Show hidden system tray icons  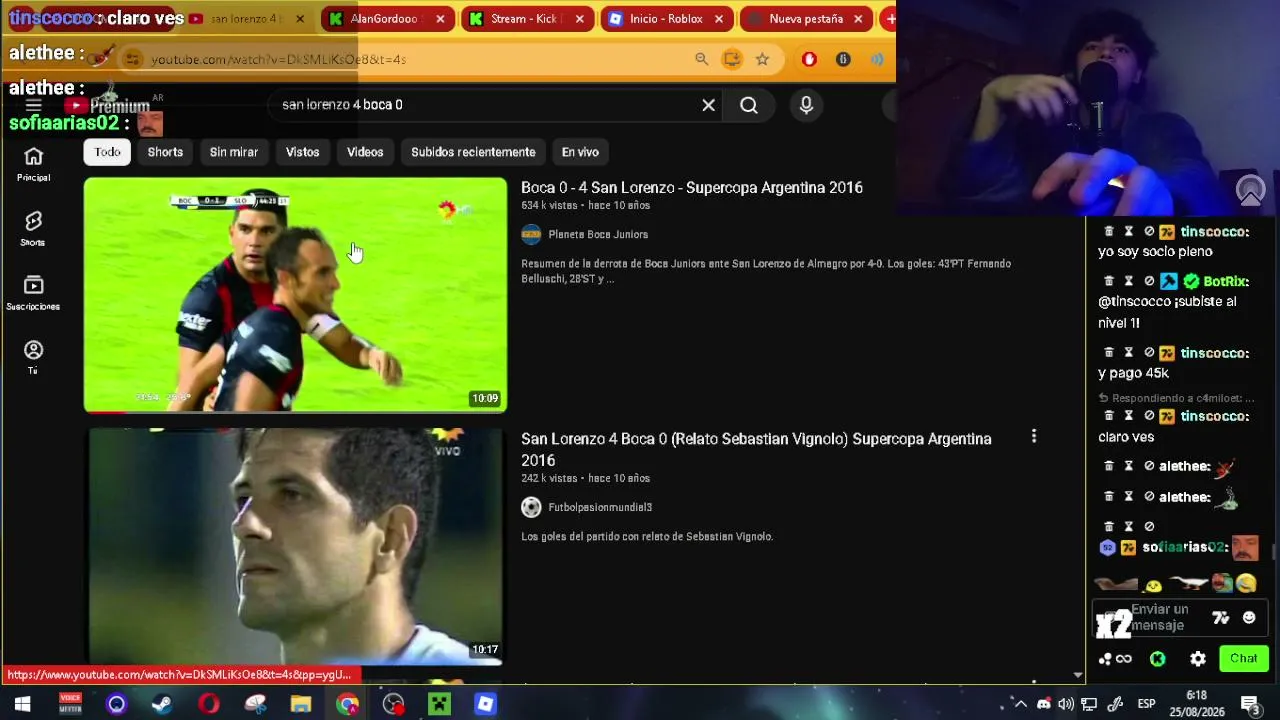1020,703
